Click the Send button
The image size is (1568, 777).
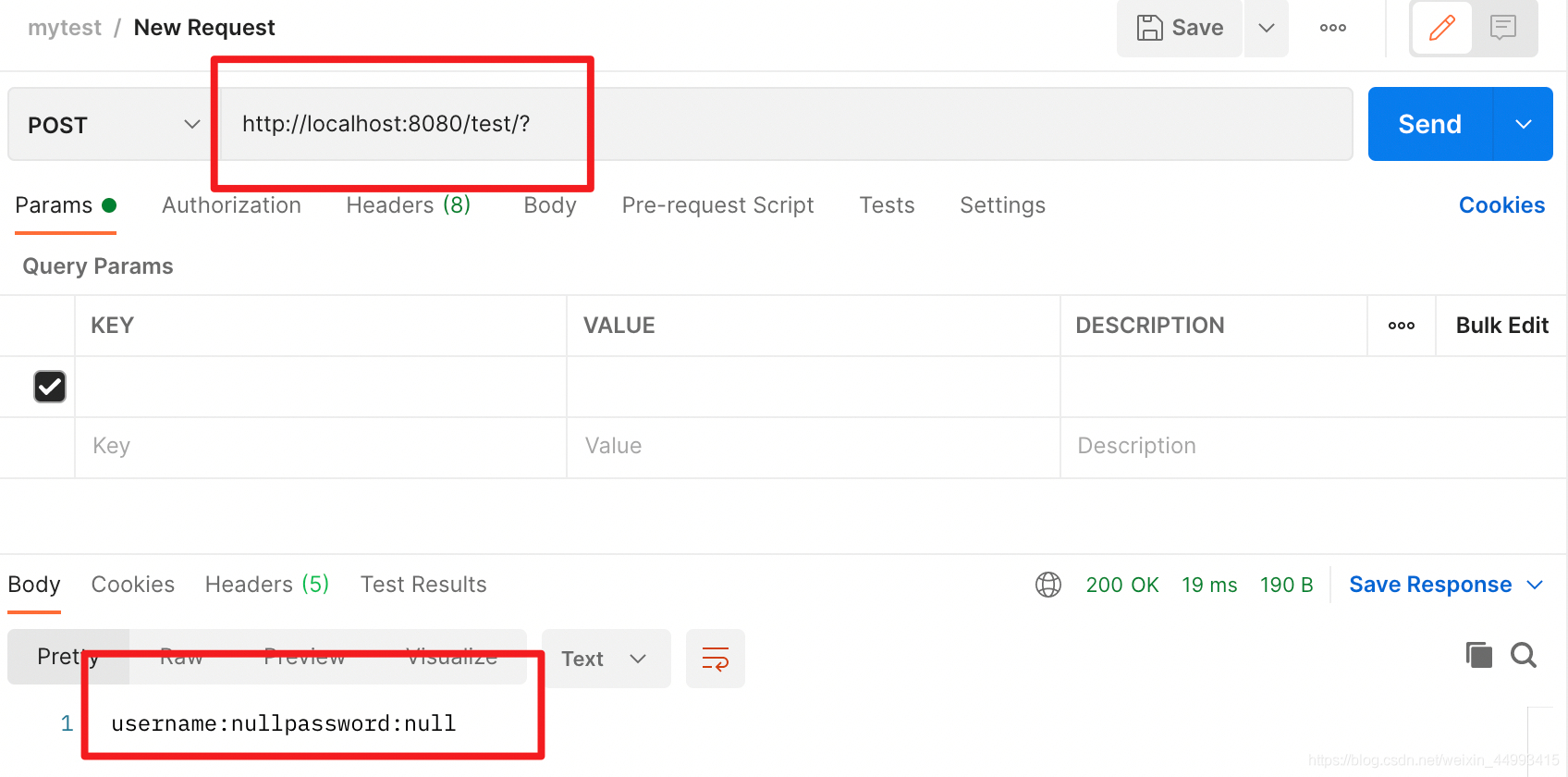pyautogui.click(x=1429, y=125)
